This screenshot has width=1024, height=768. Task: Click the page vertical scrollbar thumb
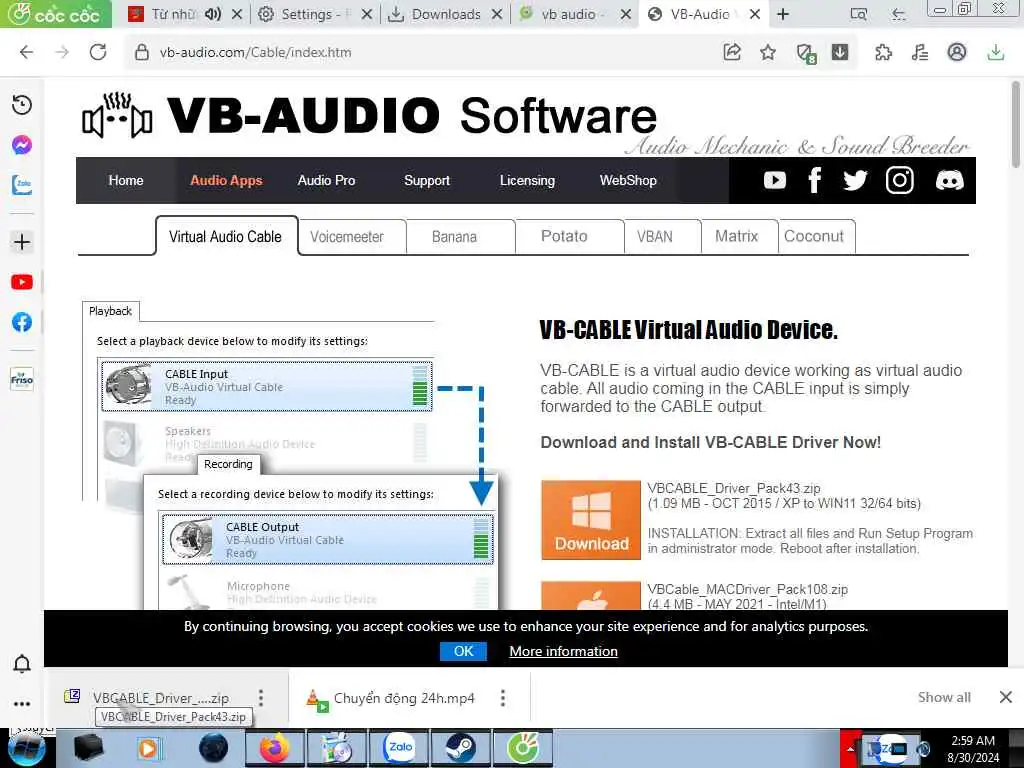tap(1016, 124)
